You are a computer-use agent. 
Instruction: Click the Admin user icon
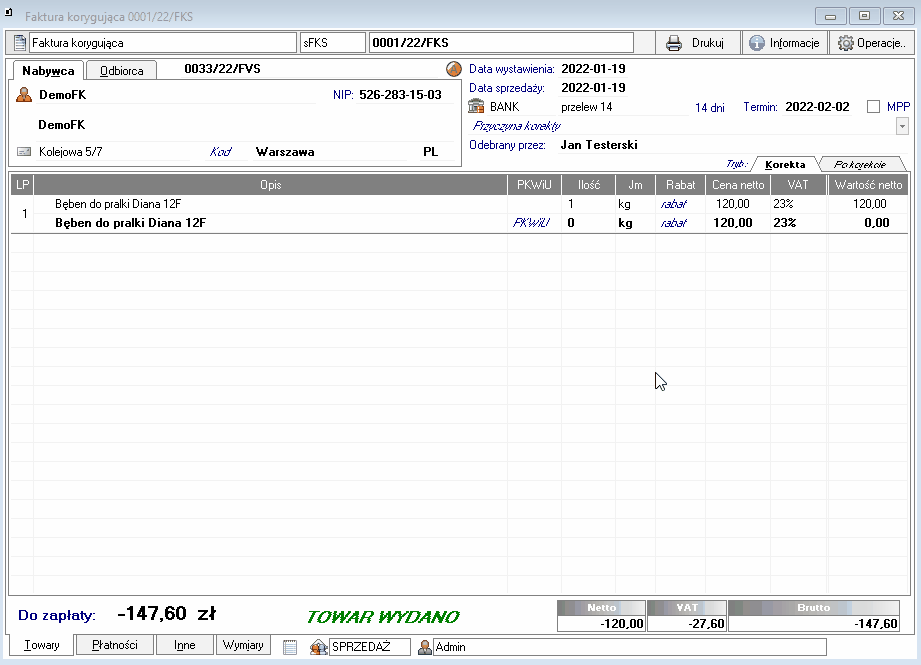pyautogui.click(x=424, y=647)
